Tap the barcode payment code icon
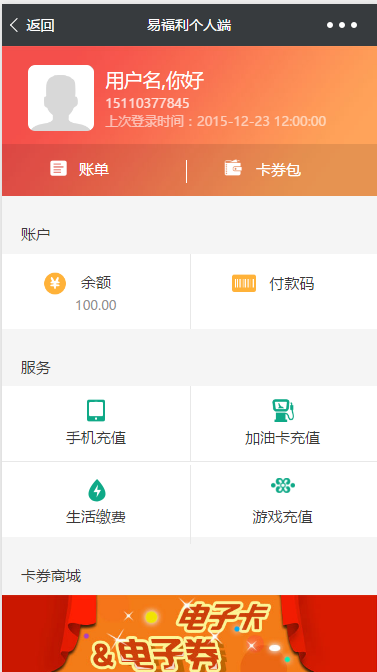This screenshot has width=377, height=672. point(244,283)
